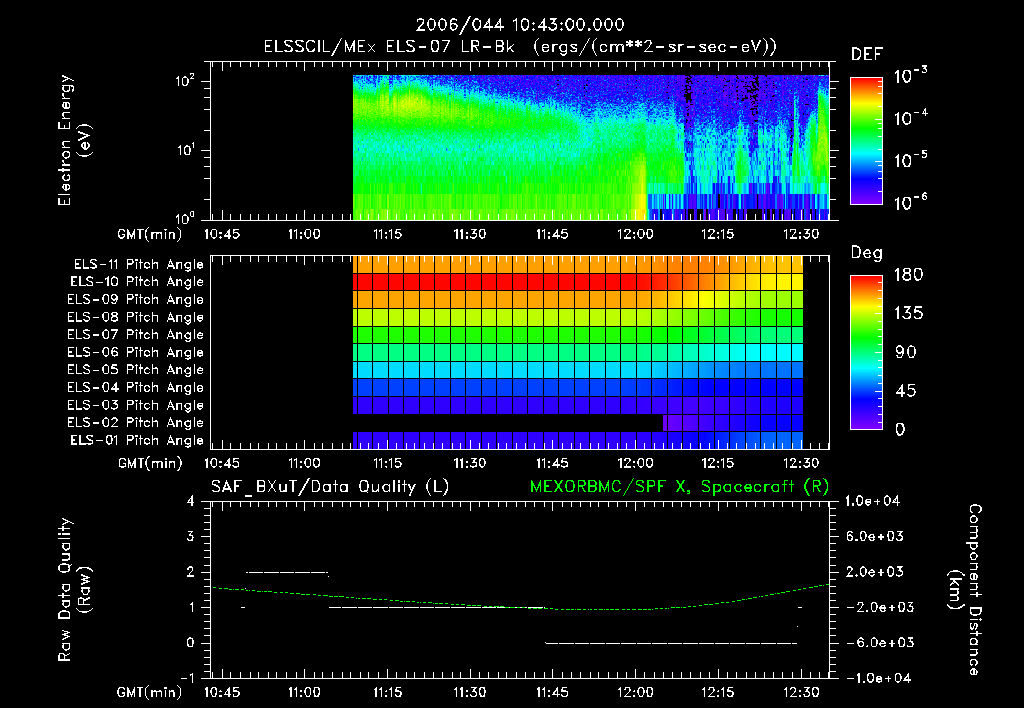Select the ELS-11 Pitch Angle row label

tap(138, 265)
